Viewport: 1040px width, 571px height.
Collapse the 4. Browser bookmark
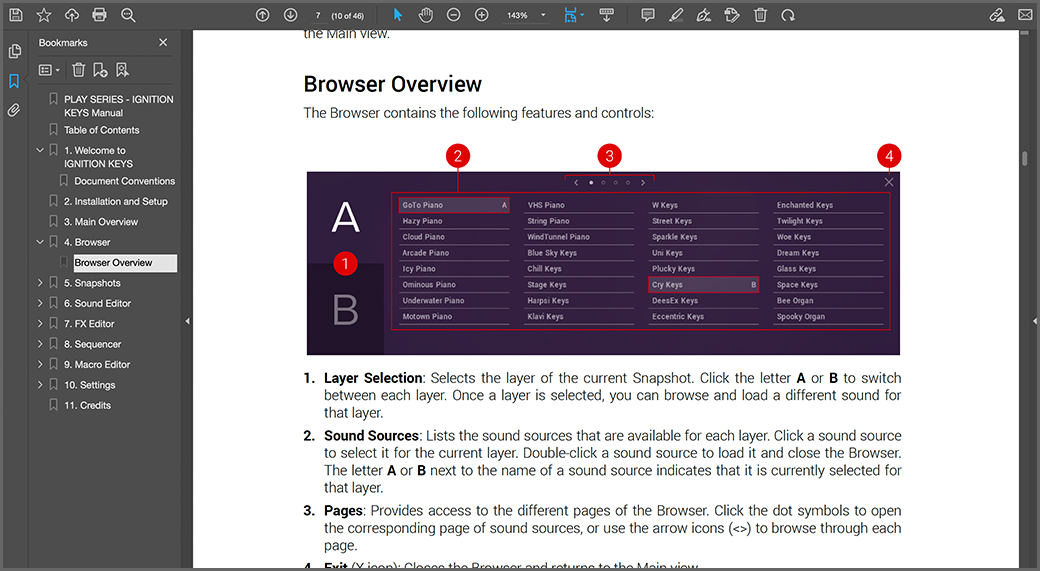[x=40, y=242]
